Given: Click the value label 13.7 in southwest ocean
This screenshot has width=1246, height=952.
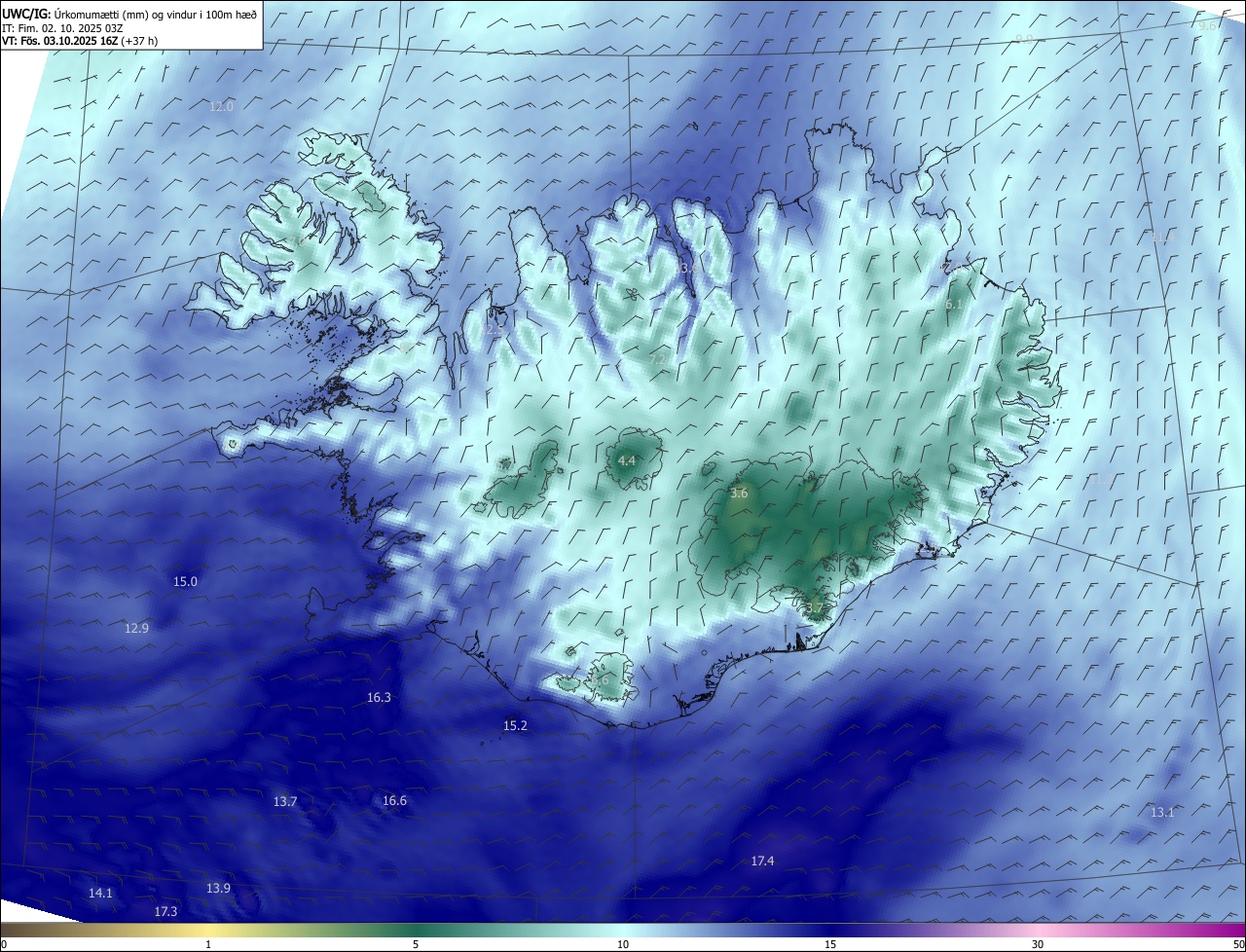Looking at the screenshot, I should 285,801.
